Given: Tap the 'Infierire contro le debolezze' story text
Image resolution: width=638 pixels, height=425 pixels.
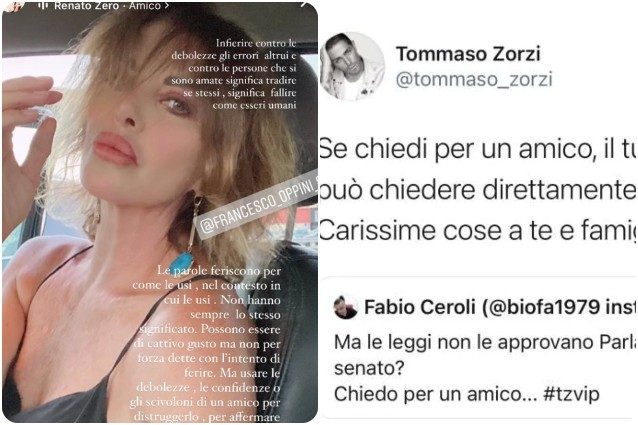Looking at the screenshot, I should click(x=234, y=74).
